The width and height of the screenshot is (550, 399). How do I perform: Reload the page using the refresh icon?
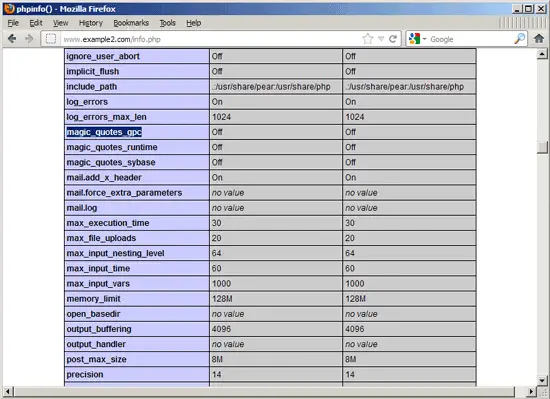(393, 39)
